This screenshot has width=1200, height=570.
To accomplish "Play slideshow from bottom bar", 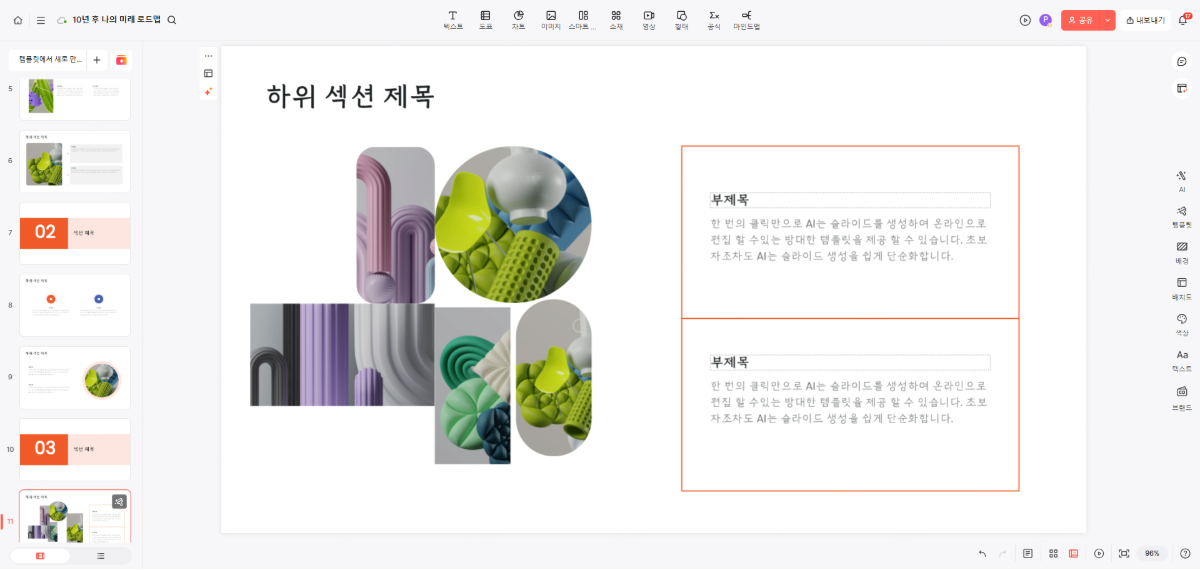I will [1099, 553].
